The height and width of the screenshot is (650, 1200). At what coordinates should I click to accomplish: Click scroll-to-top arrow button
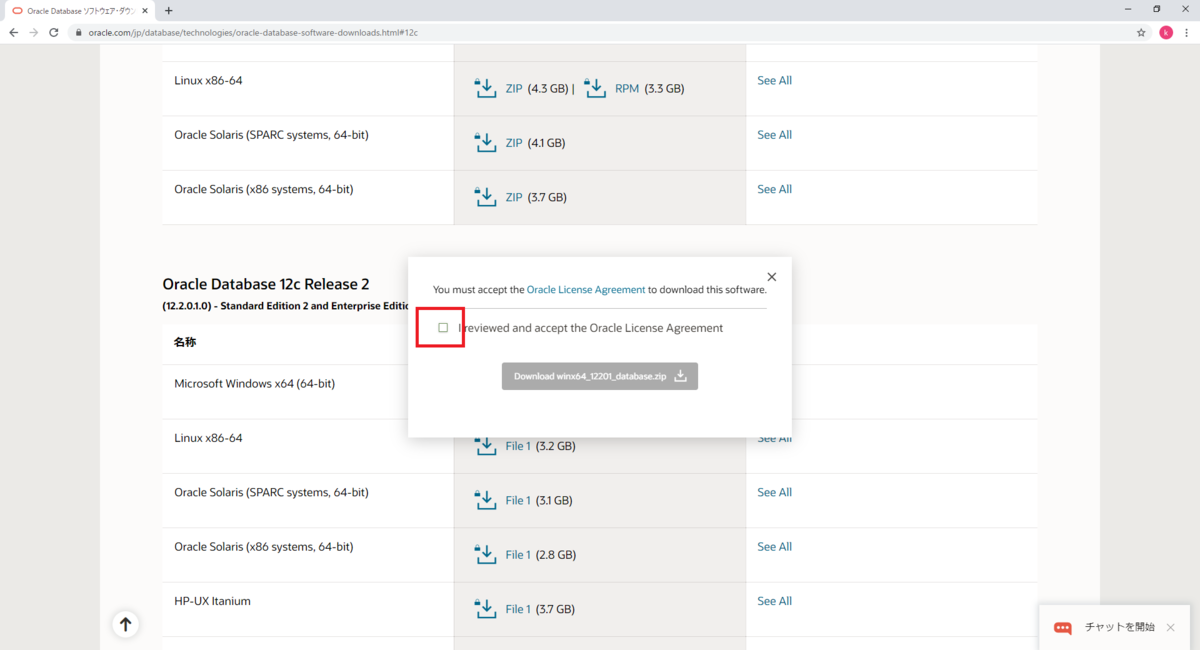pos(125,625)
